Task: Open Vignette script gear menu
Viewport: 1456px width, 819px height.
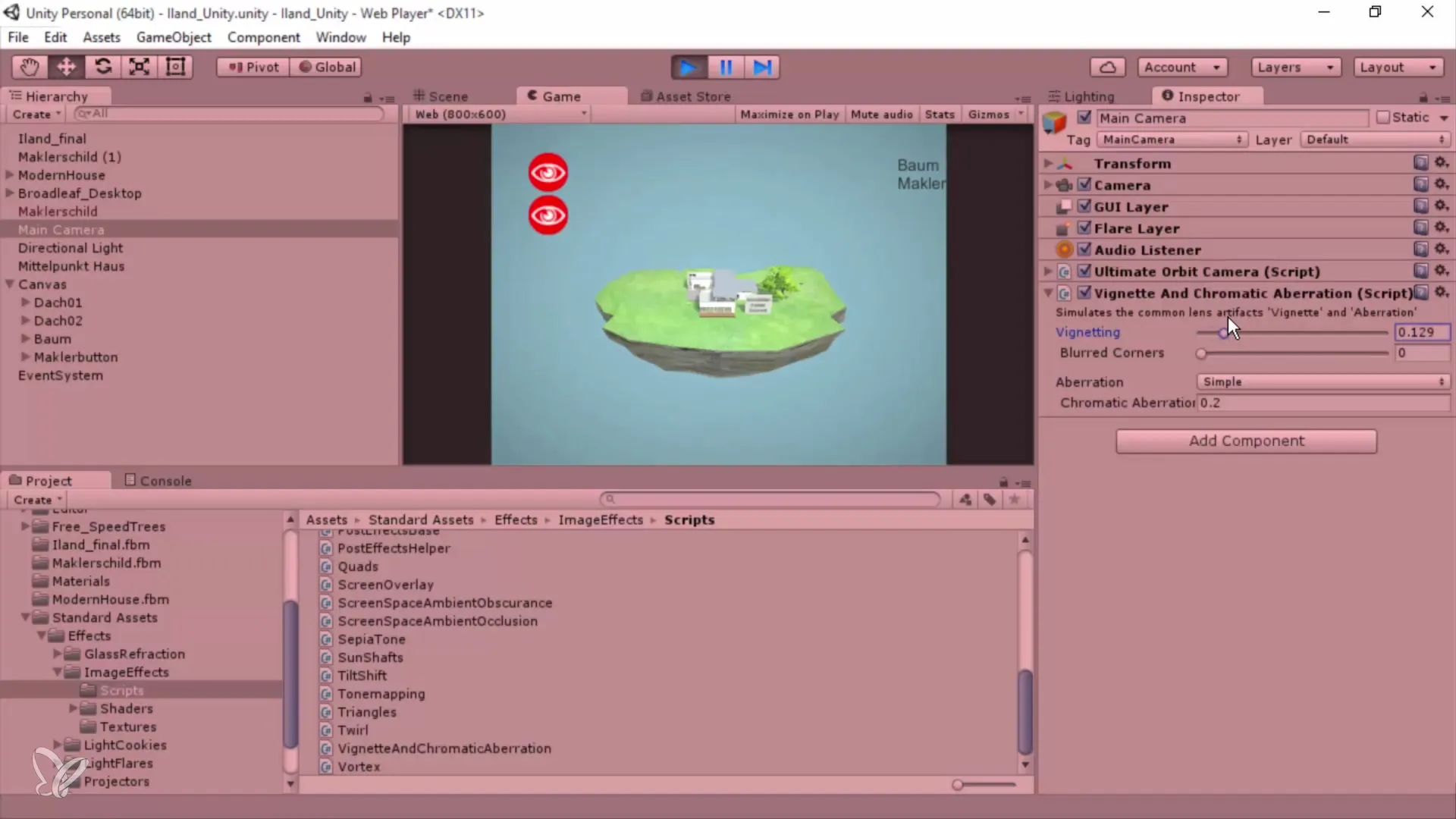Action: pos(1442,292)
